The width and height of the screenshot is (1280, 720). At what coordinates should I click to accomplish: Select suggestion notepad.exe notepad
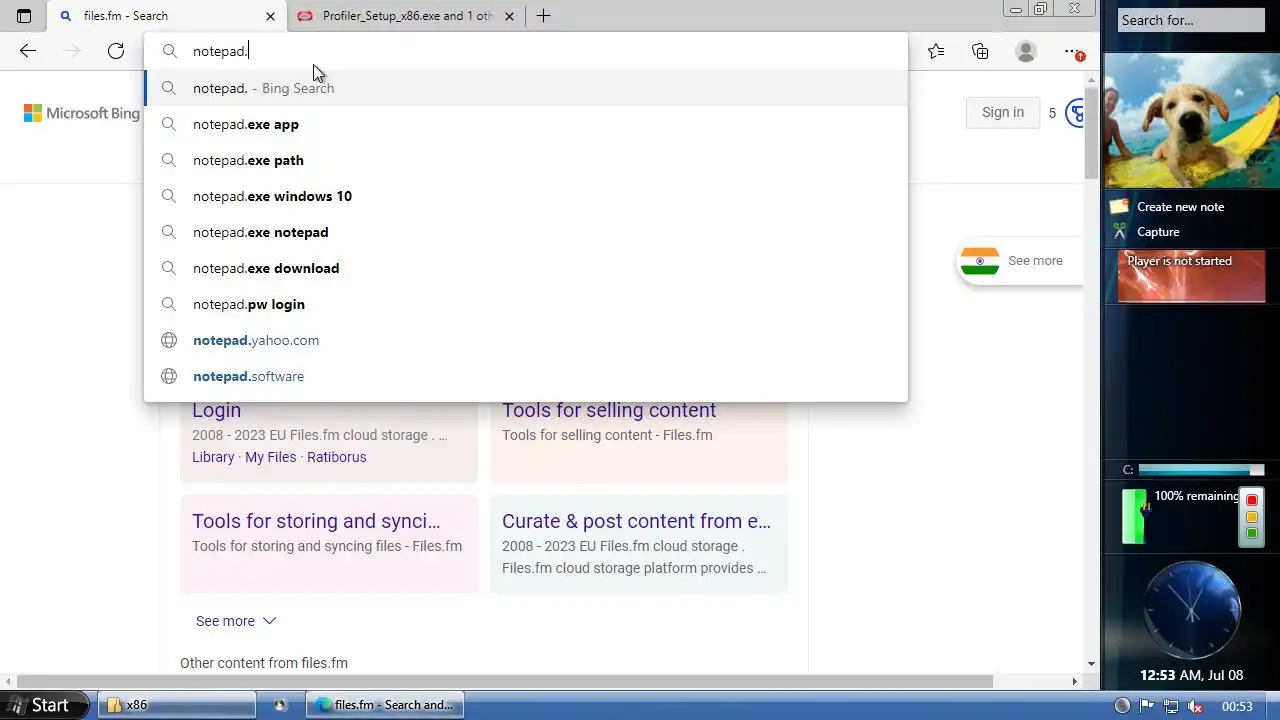click(x=526, y=232)
